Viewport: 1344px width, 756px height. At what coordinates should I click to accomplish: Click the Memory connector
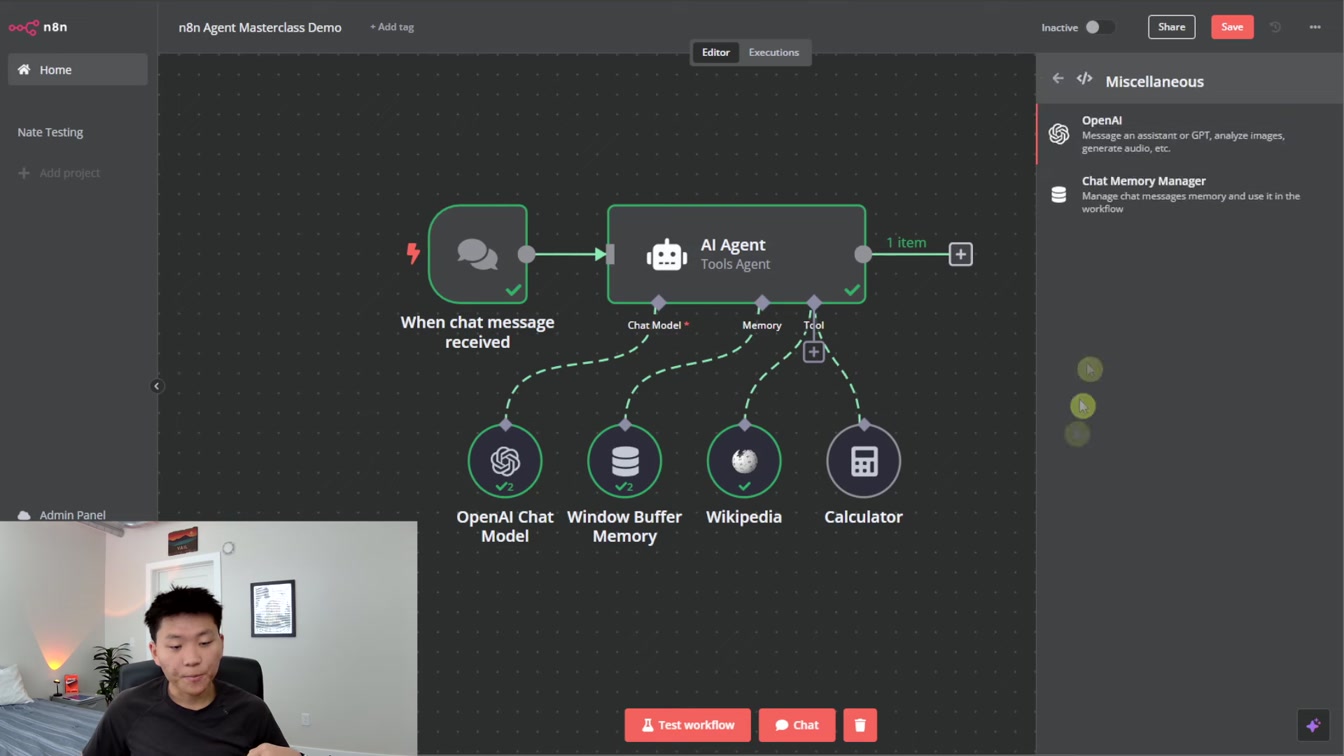762,302
